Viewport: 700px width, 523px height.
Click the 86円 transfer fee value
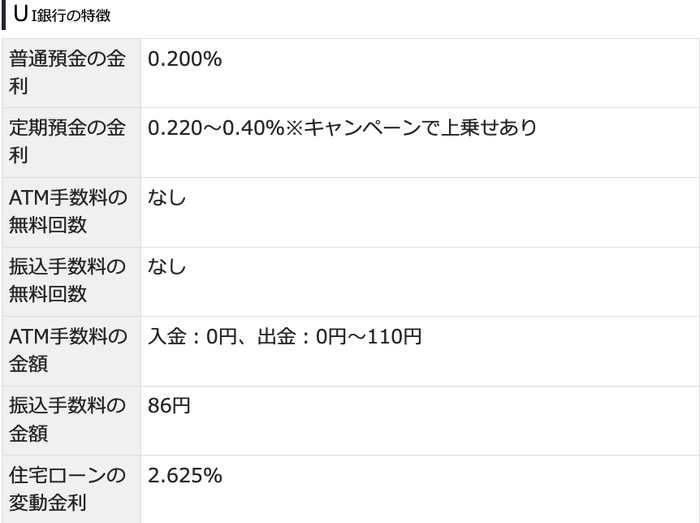(x=169, y=407)
